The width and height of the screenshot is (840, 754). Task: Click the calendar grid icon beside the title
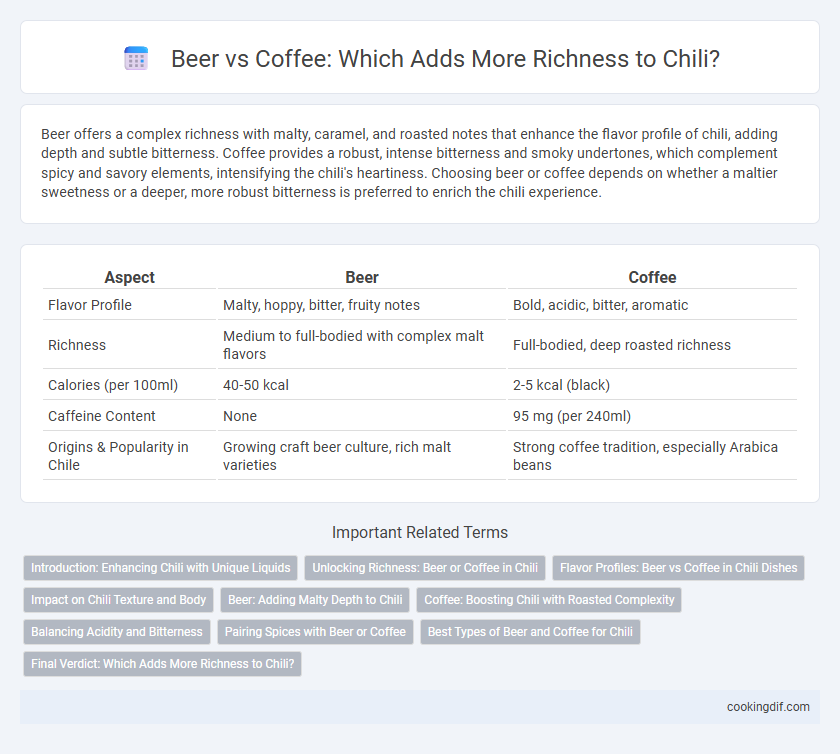click(136, 58)
